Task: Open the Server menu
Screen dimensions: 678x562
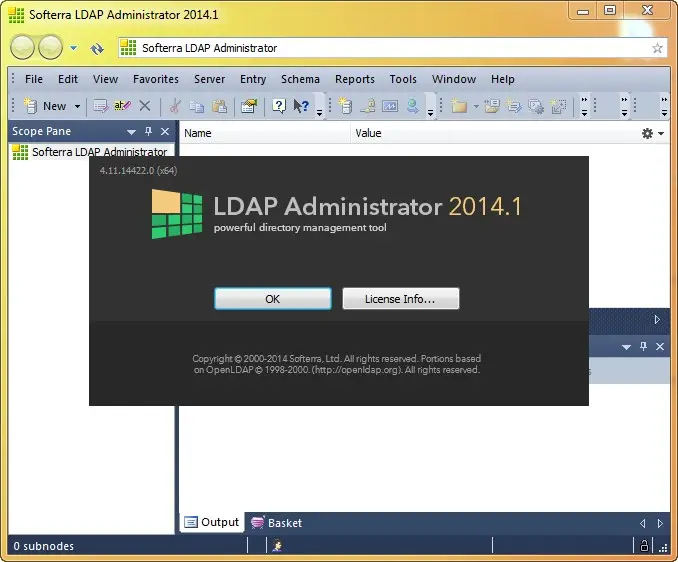Action: click(209, 79)
